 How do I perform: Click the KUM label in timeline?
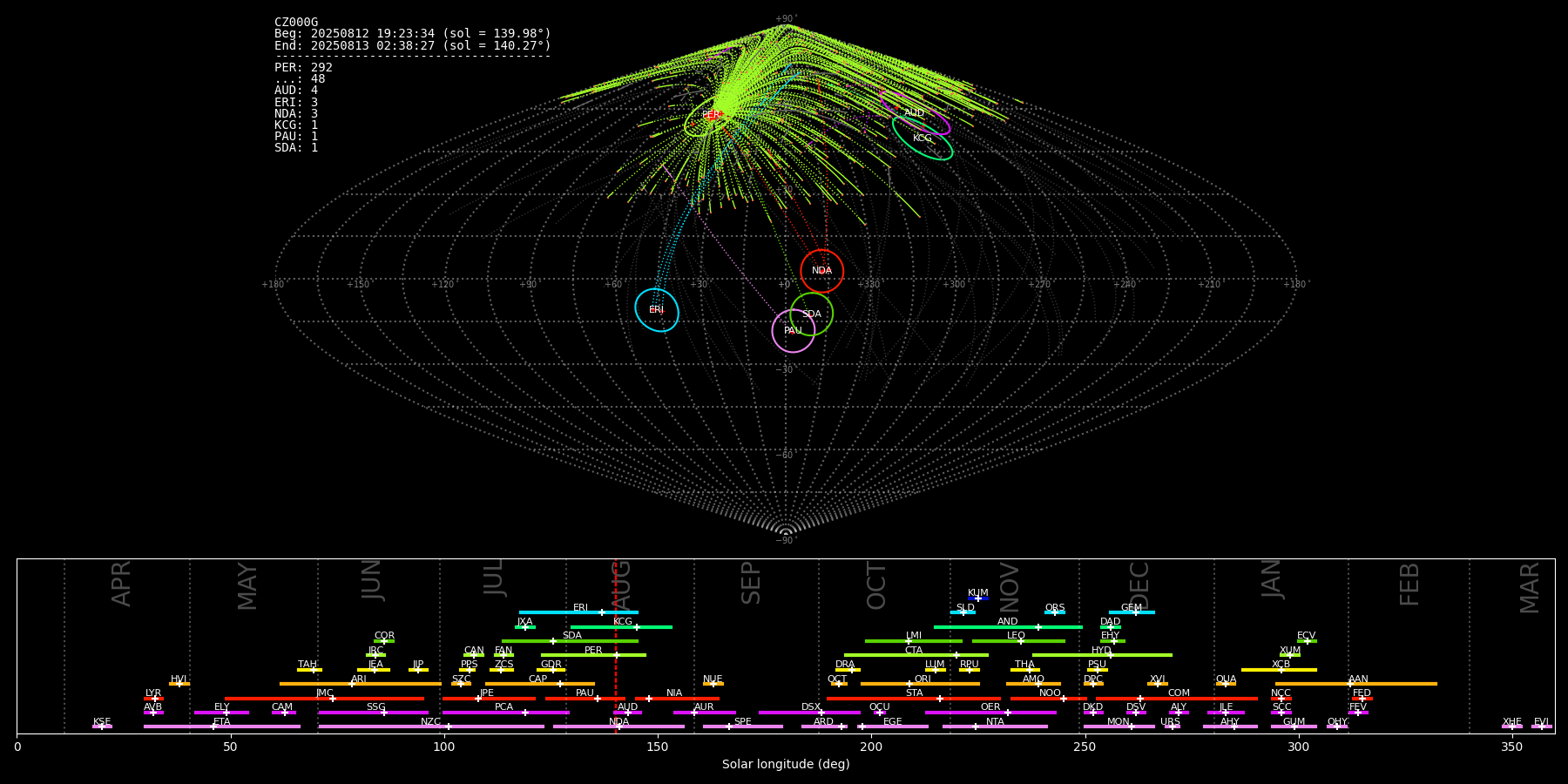[978, 593]
